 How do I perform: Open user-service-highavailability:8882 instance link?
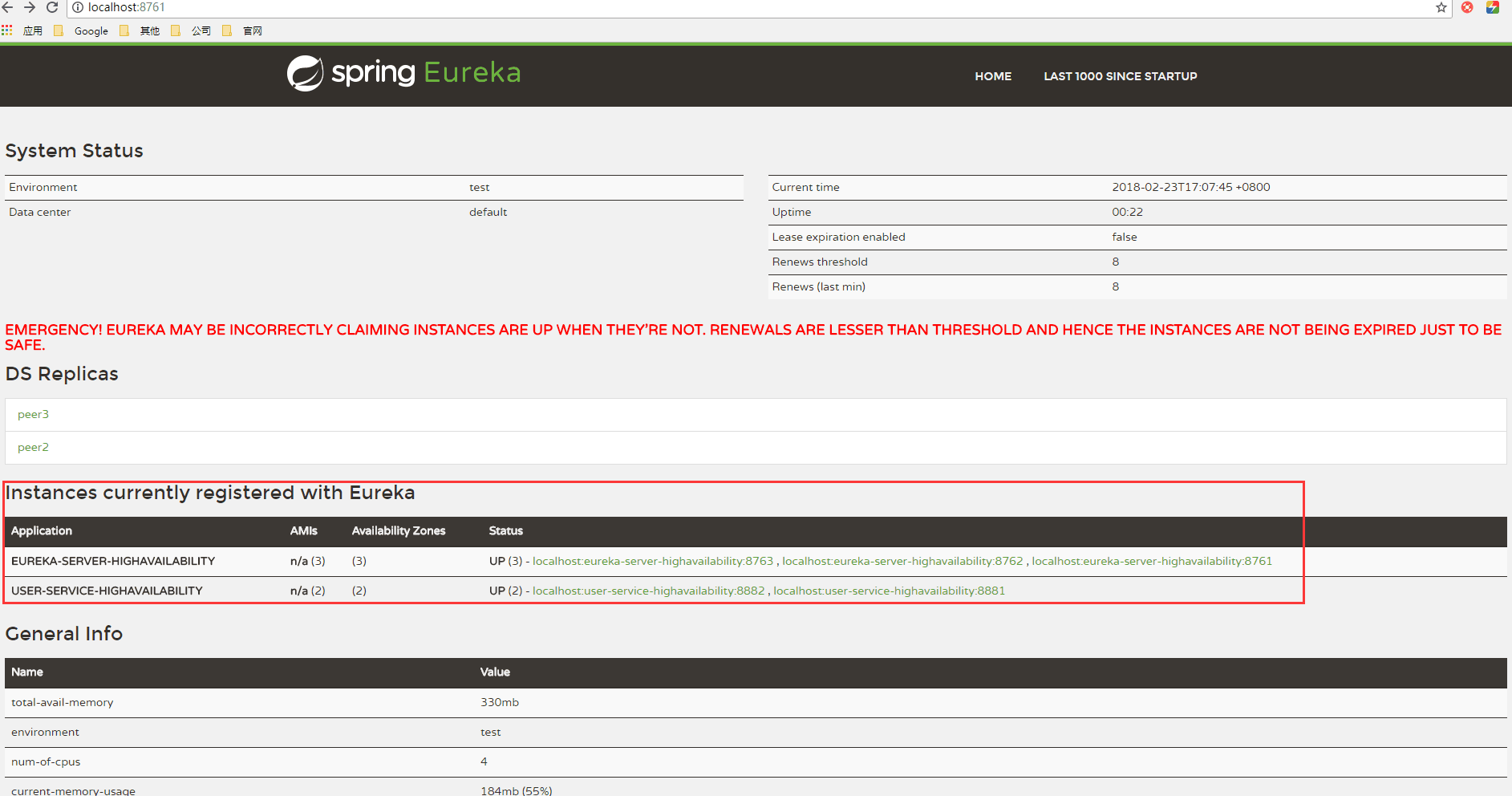tap(648, 591)
